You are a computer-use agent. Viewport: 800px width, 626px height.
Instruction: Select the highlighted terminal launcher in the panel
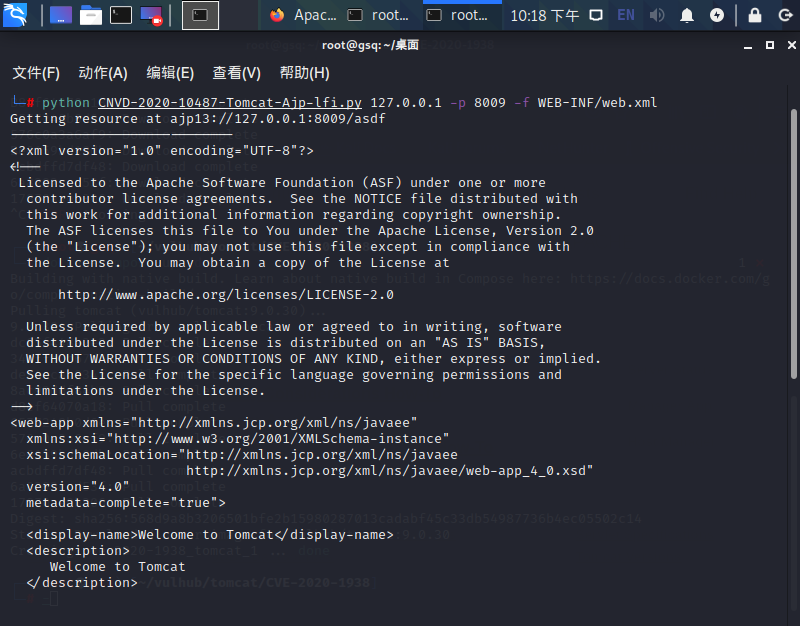201,15
